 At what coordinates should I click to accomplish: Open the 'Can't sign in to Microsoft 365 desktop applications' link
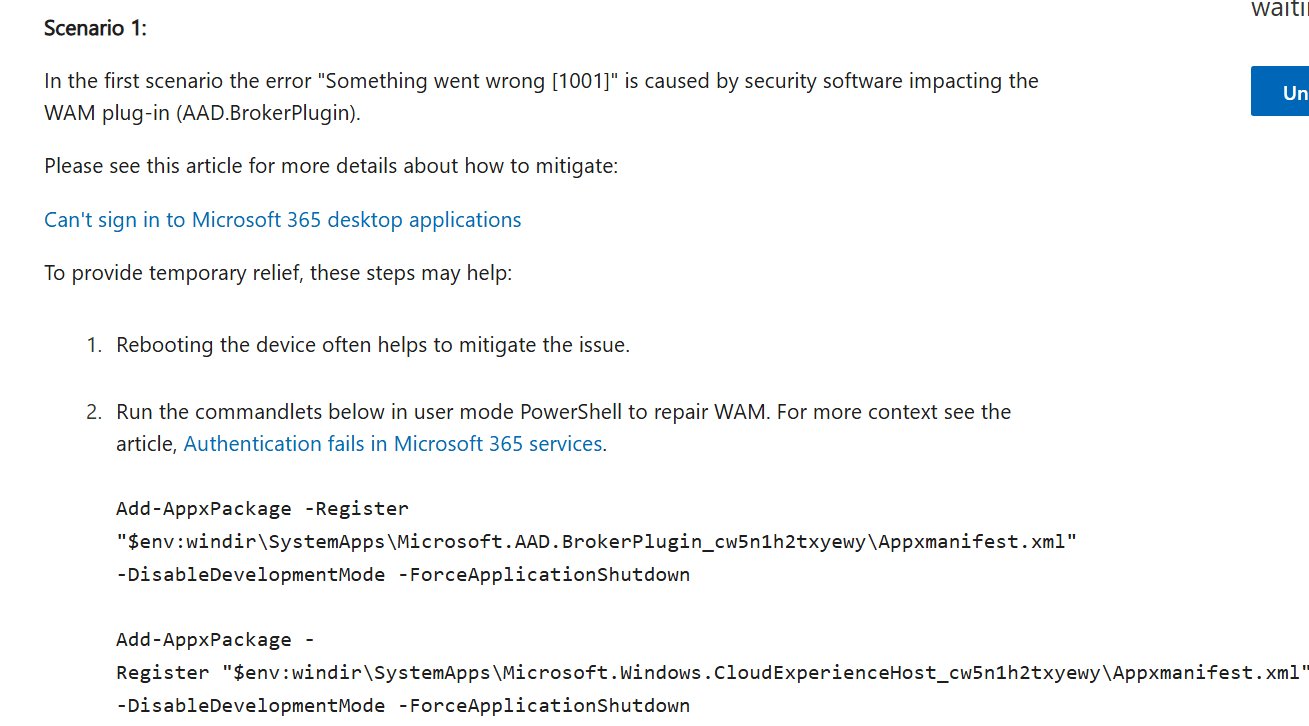pyautogui.click(x=282, y=219)
